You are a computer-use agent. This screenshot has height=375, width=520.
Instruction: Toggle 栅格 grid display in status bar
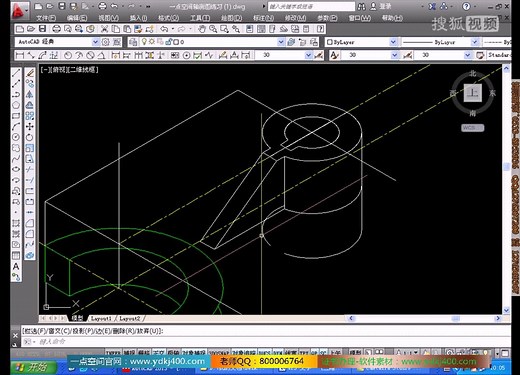click(144, 352)
